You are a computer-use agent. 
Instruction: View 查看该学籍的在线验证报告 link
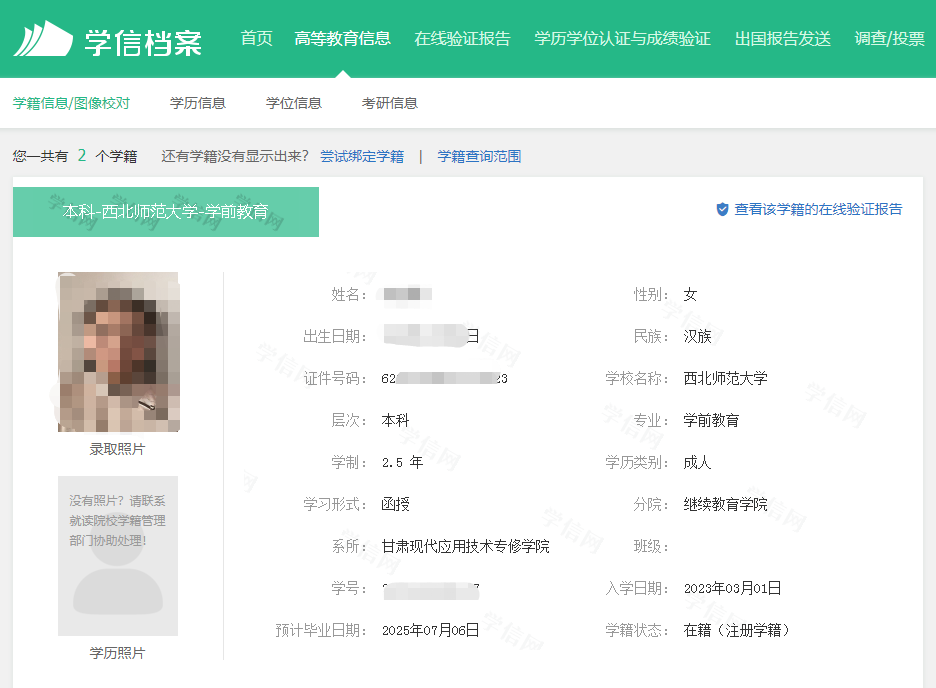point(818,209)
